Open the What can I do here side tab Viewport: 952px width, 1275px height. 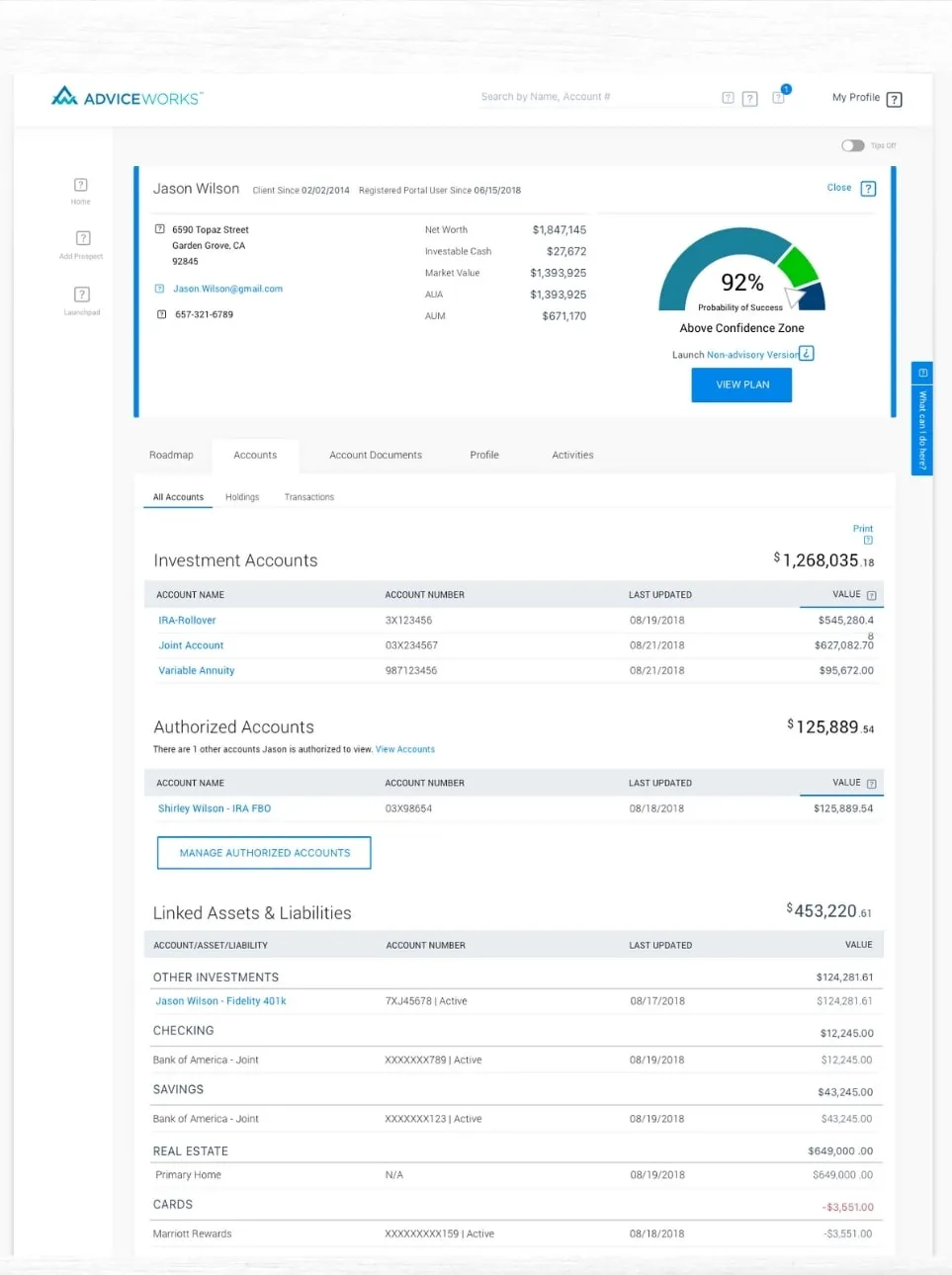(x=922, y=418)
